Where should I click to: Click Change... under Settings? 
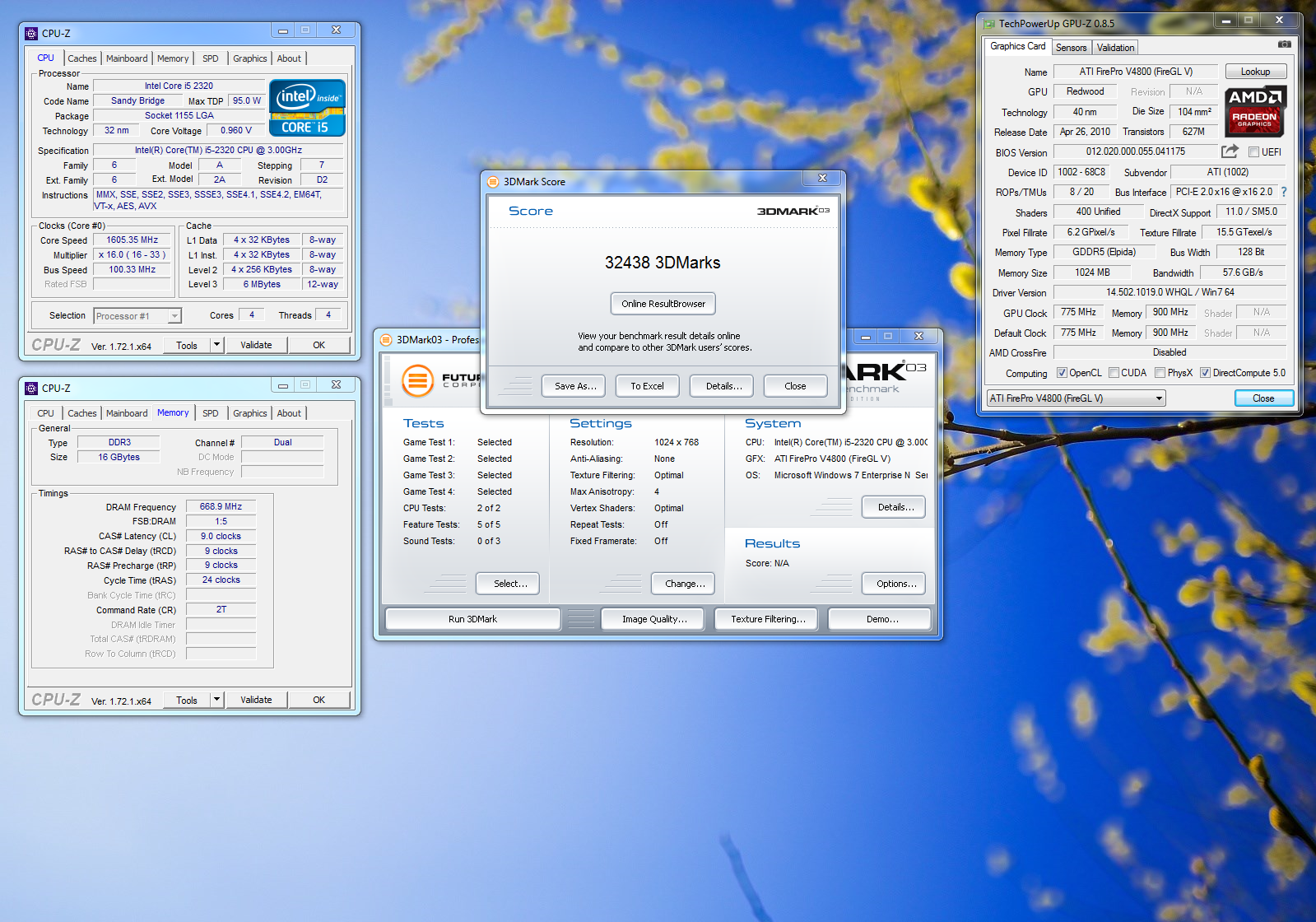(684, 584)
